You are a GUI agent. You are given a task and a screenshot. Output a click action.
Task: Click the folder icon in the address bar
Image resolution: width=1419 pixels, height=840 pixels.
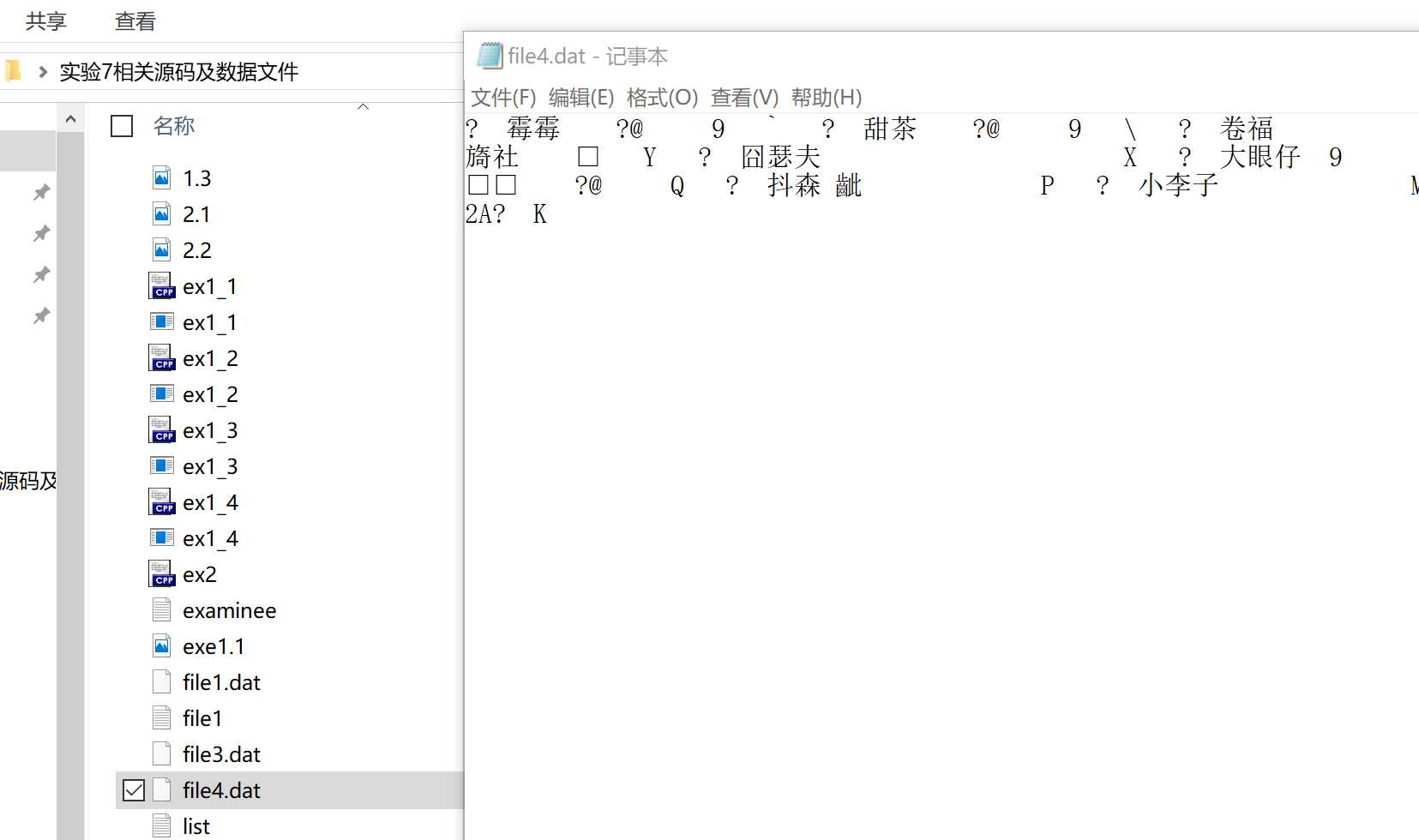[x=12, y=71]
